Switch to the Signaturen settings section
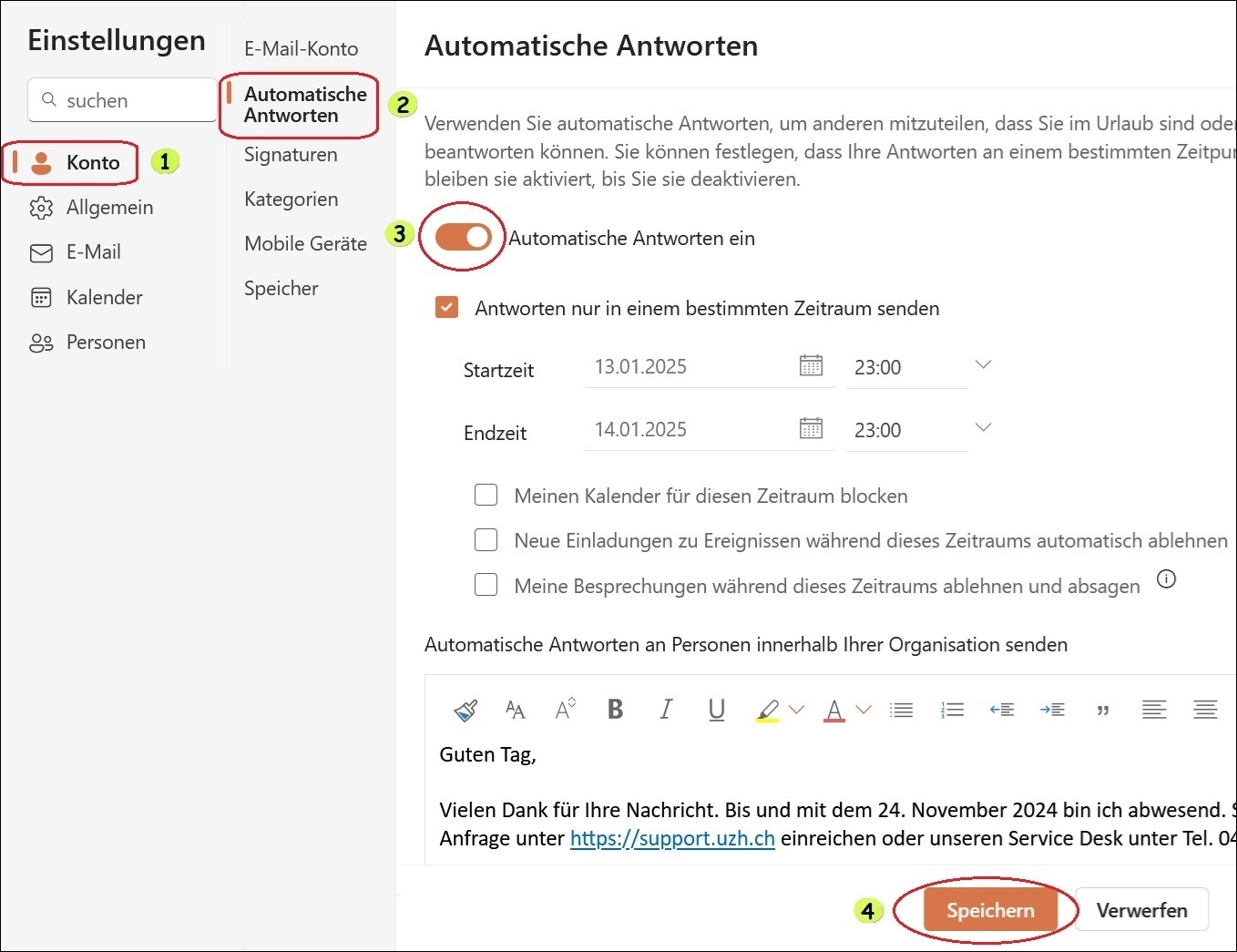Image resolution: width=1237 pixels, height=952 pixels. point(290,154)
